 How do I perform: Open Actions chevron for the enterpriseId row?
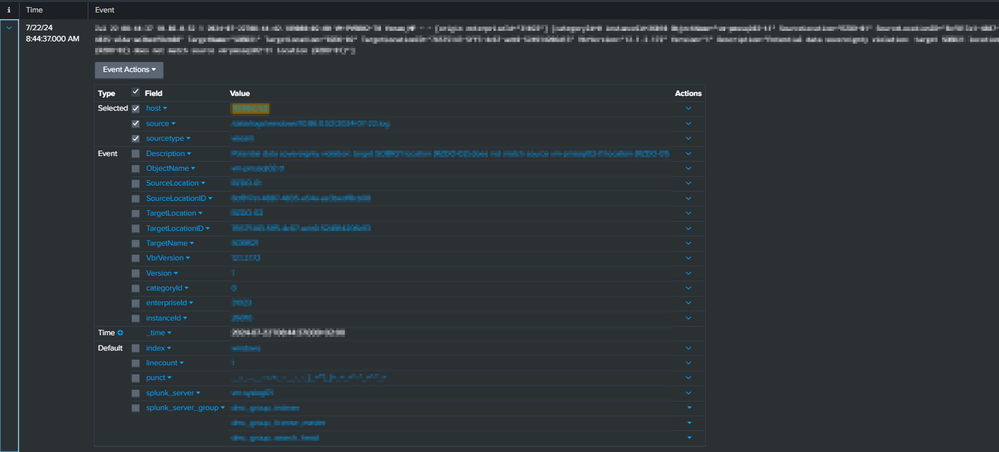[688, 303]
